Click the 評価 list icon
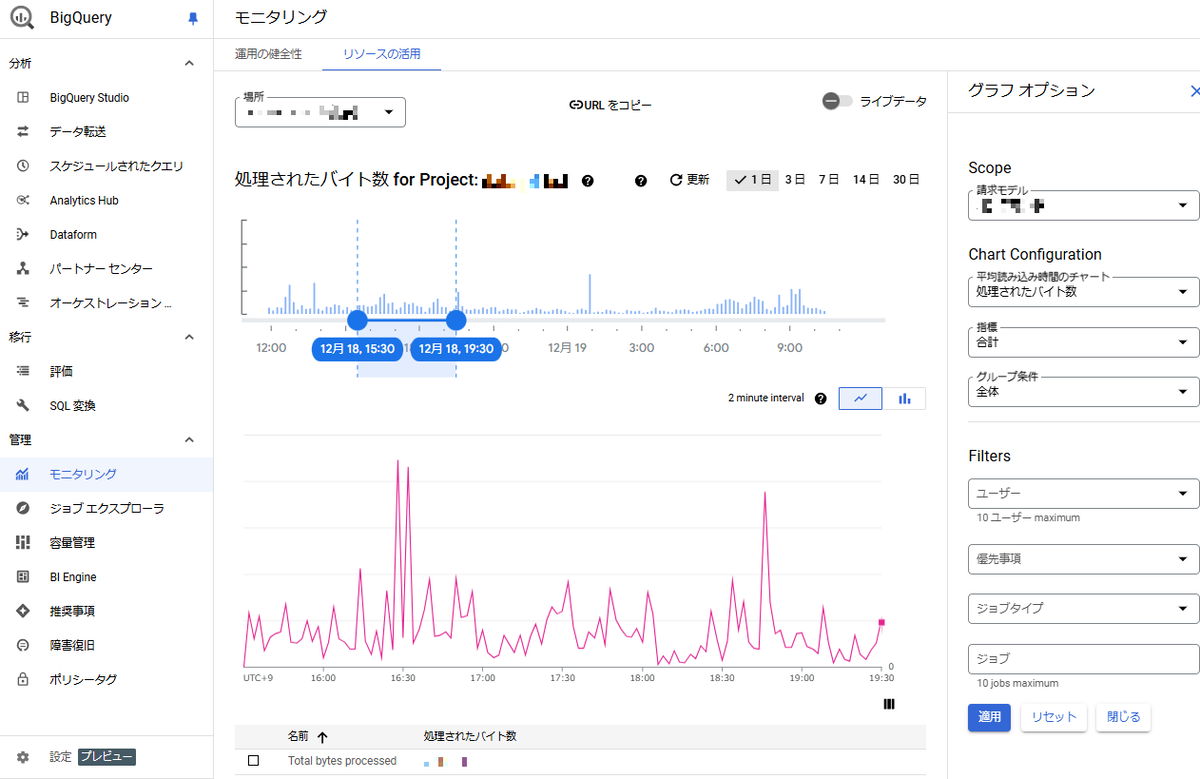This screenshot has height=779, width=1200. pyautogui.click(x=23, y=371)
